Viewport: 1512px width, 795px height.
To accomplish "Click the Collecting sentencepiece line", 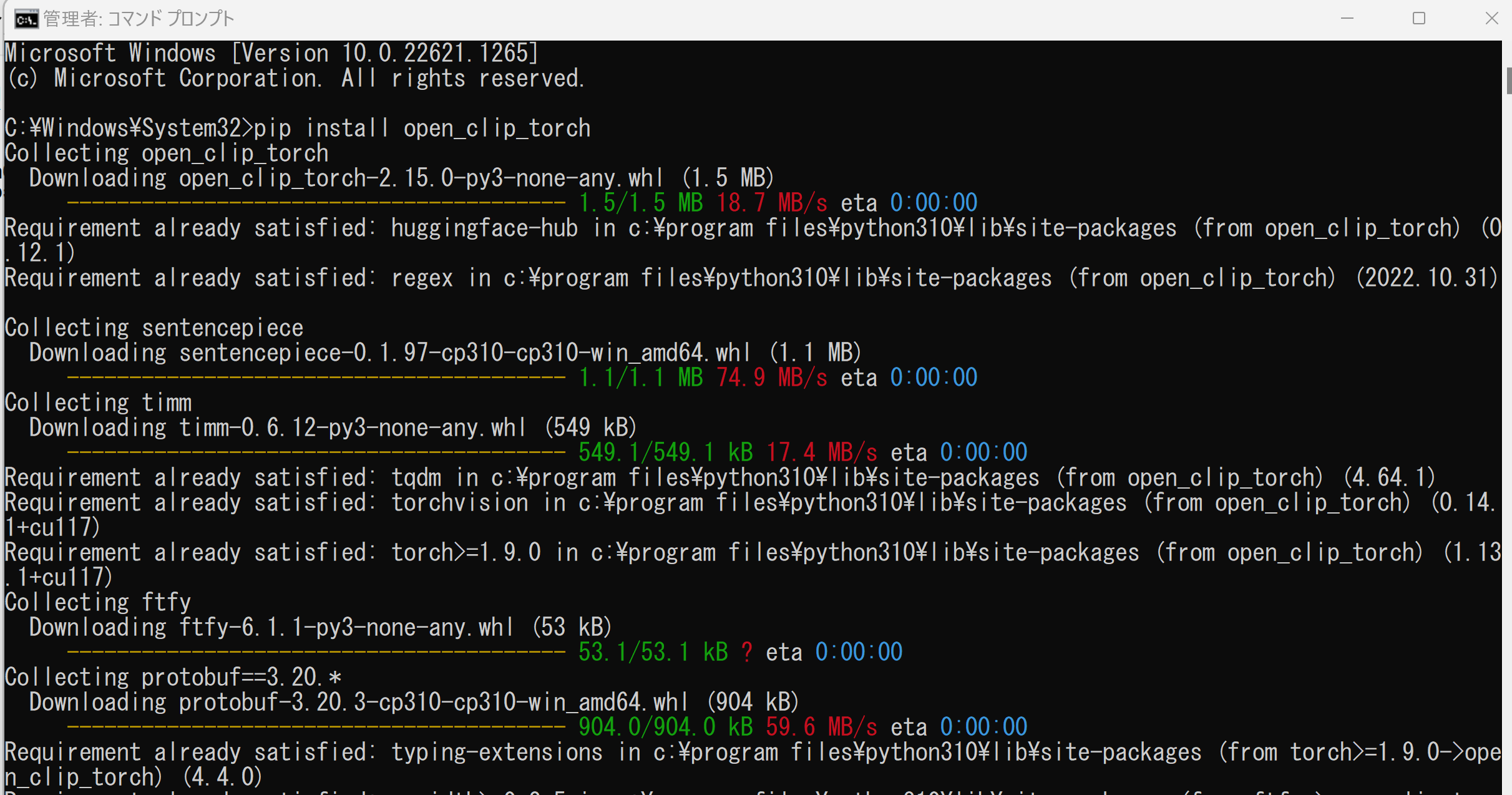I will 154,328.
